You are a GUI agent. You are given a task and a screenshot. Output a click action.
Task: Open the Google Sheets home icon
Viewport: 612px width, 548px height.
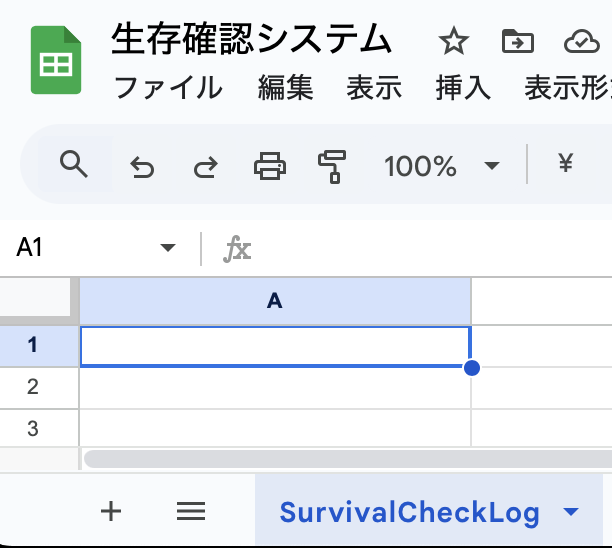tap(56, 61)
